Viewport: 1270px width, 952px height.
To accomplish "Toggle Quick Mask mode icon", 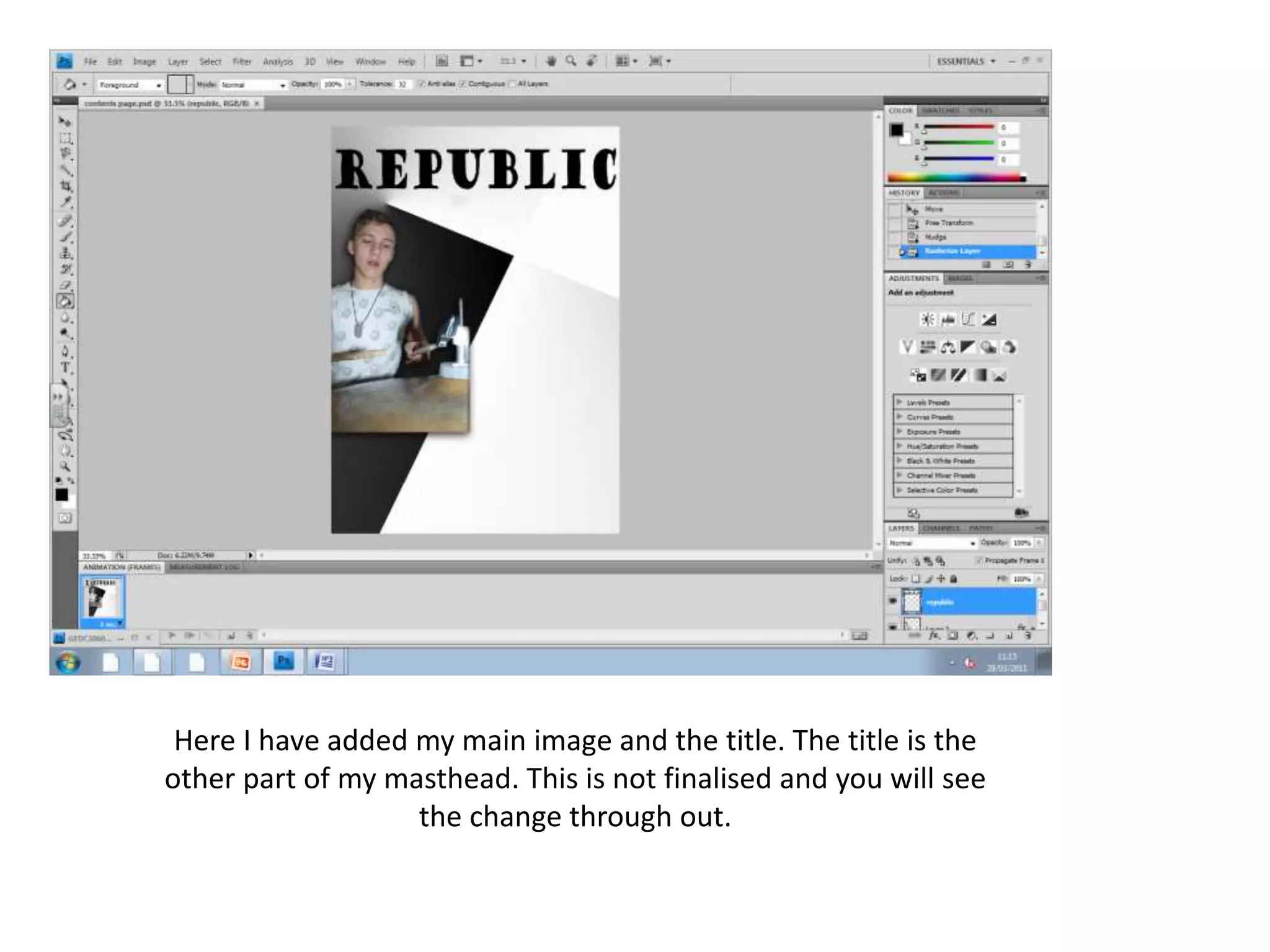I will point(65,518).
